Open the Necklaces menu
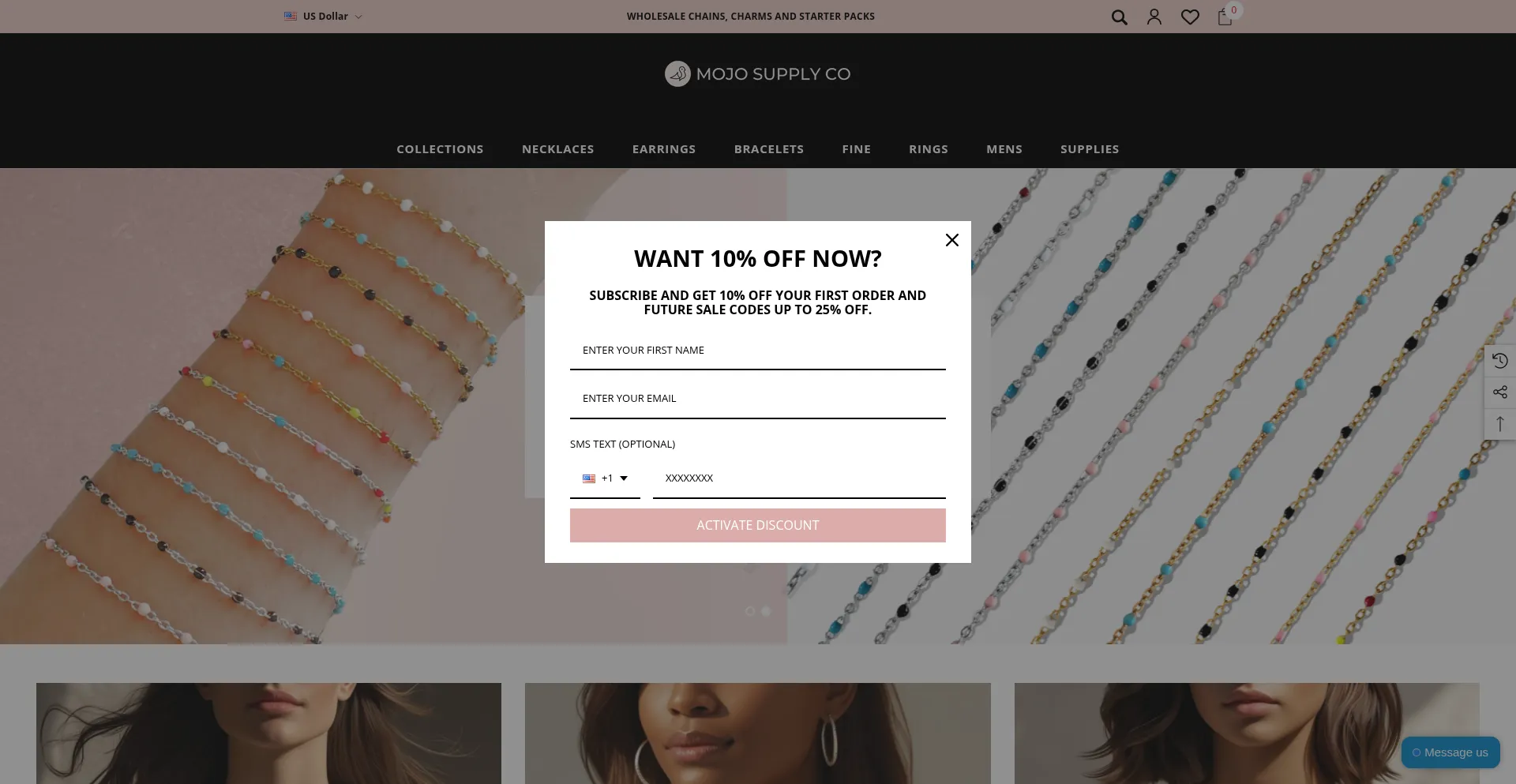The height and width of the screenshot is (784, 1516). click(x=558, y=149)
